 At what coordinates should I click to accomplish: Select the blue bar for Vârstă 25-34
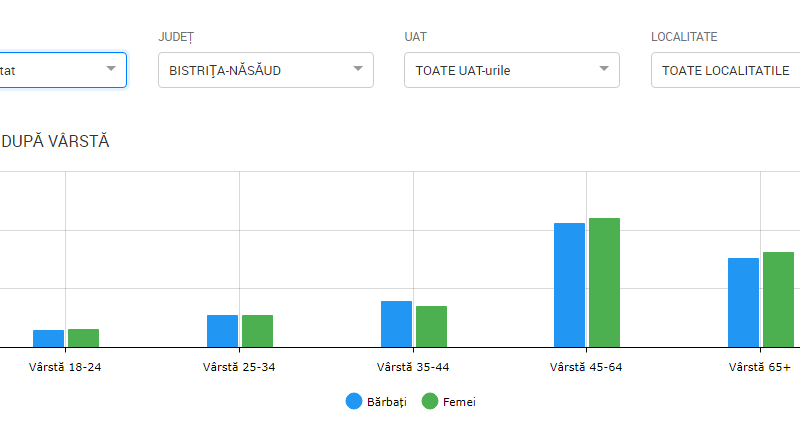point(222,331)
